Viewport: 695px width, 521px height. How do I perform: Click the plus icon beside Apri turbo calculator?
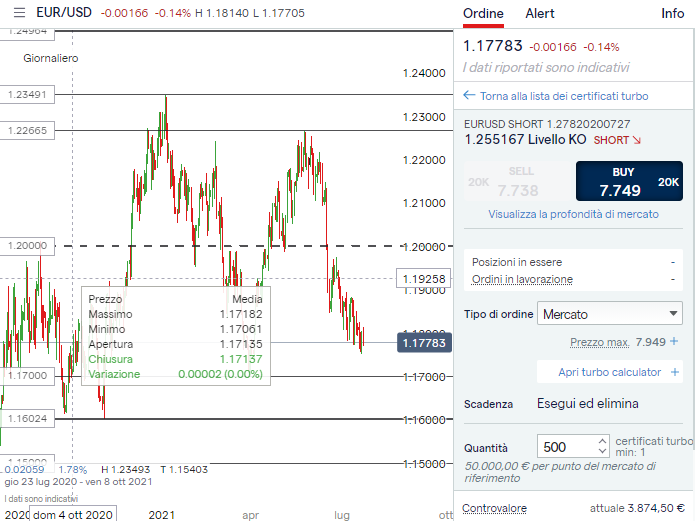pyautogui.click(x=677, y=372)
